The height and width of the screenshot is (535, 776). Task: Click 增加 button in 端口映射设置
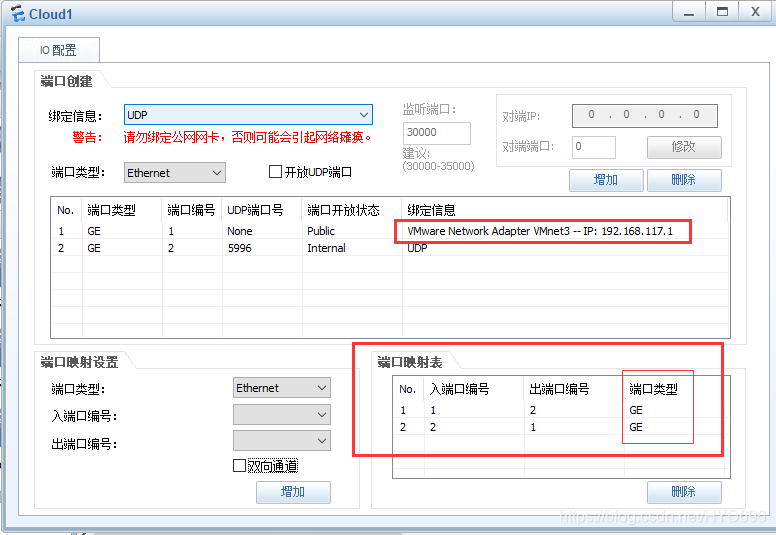pos(293,492)
